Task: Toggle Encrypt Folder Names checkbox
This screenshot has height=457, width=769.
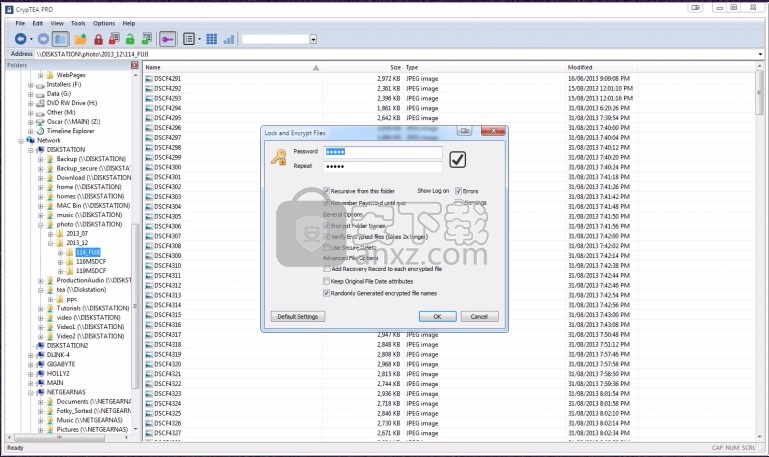Action: tap(327, 226)
